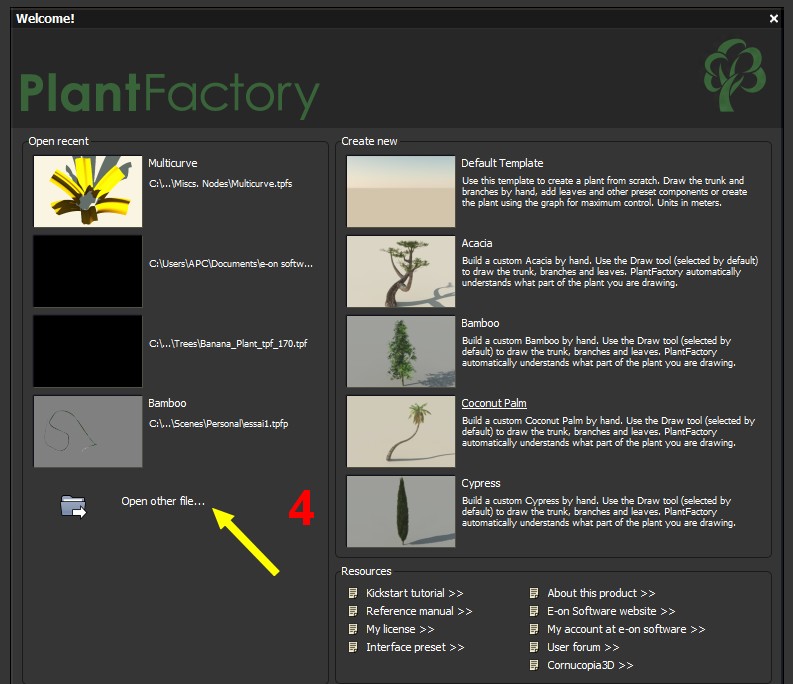This screenshot has height=684, width=793.
Task: Click the essai1.tpfp path text
Action: point(218,423)
